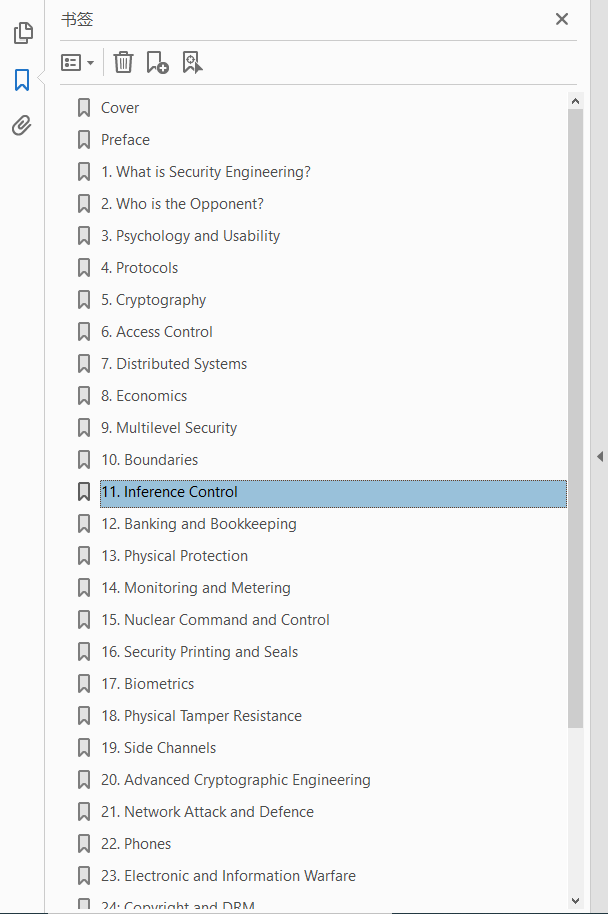
Task: Open the 17. Biometrics bookmark
Action: [x=148, y=683]
